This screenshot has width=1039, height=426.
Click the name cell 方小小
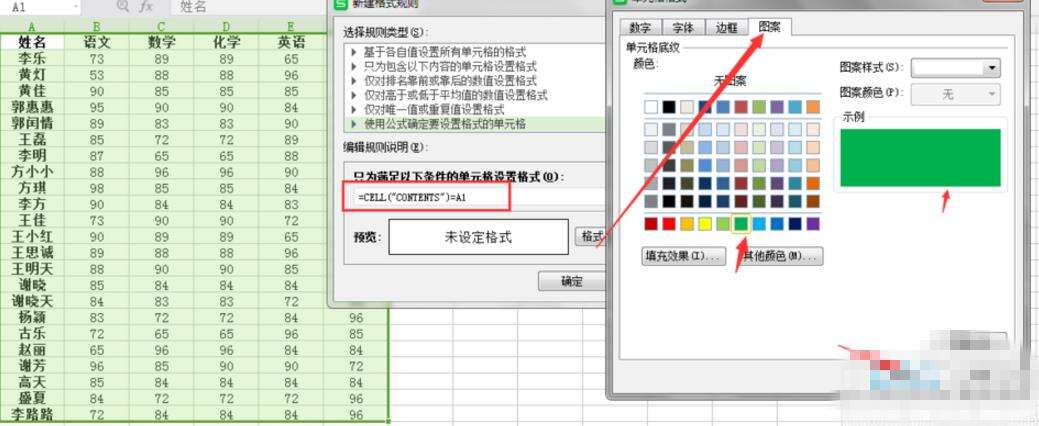tap(32, 172)
